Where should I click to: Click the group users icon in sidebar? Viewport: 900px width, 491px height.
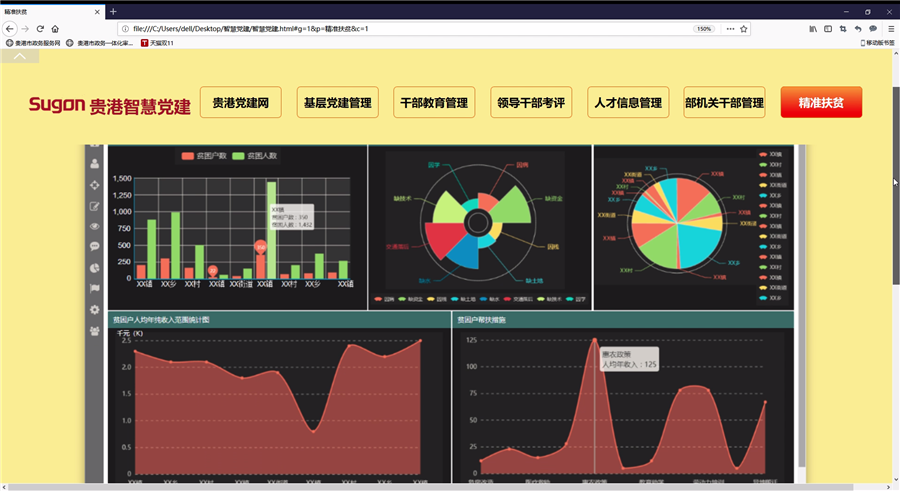pos(95,331)
